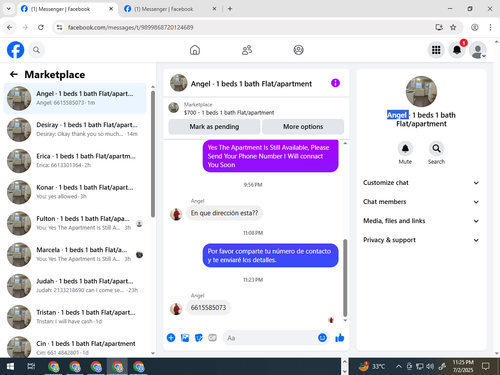This screenshot has height=375, width=500.
Task: Open the tab search dropdown arrow
Action: (x=9, y=9)
